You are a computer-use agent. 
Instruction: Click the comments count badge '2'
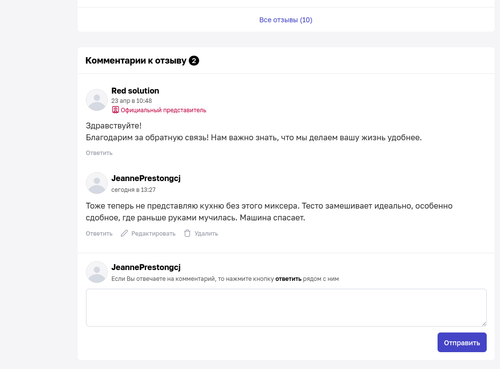click(x=194, y=61)
